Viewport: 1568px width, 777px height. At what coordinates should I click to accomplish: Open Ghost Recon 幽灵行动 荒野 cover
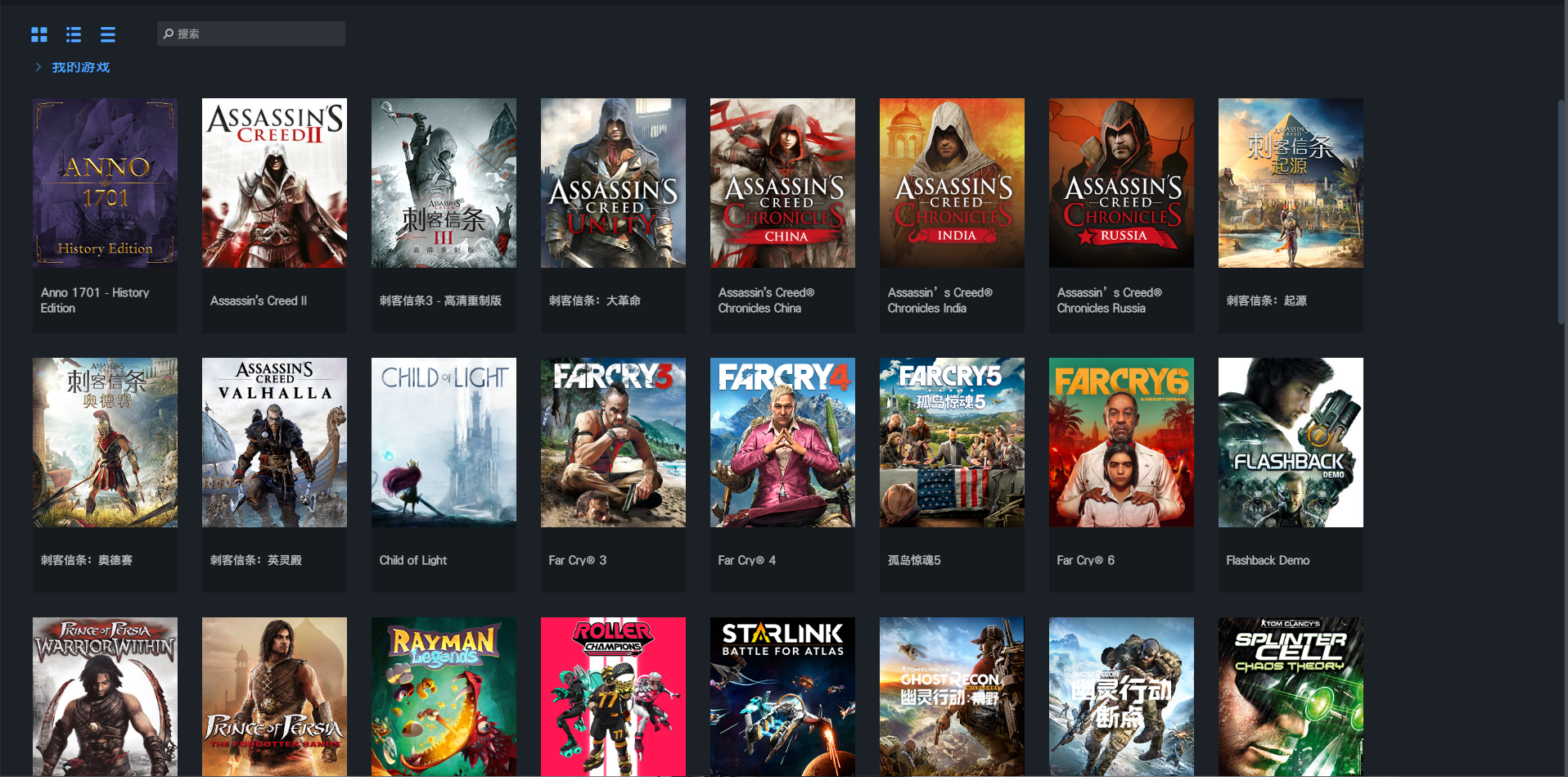[952, 697]
